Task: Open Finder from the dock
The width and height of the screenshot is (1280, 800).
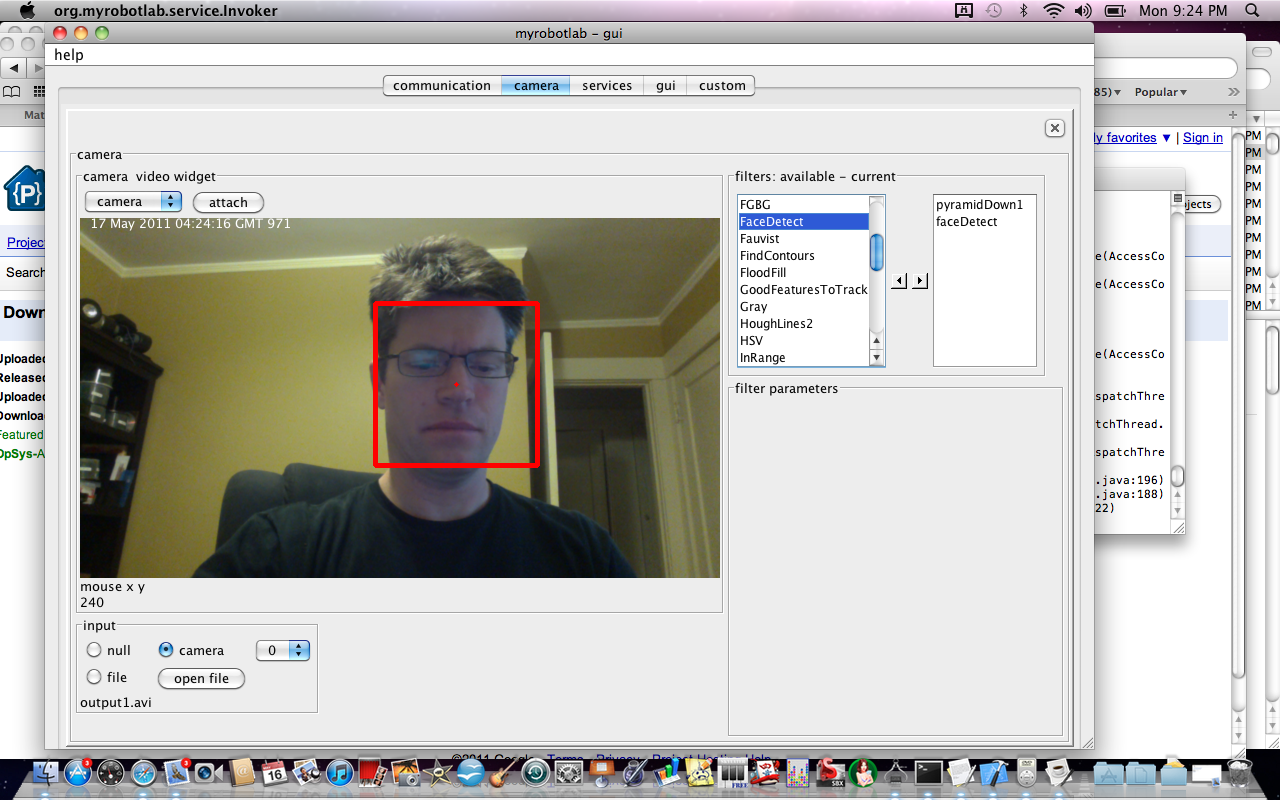Action: click(45, 773)
